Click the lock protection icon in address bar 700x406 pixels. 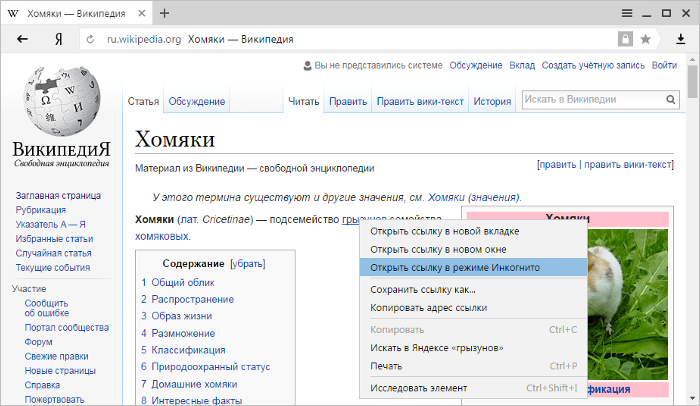625,39
